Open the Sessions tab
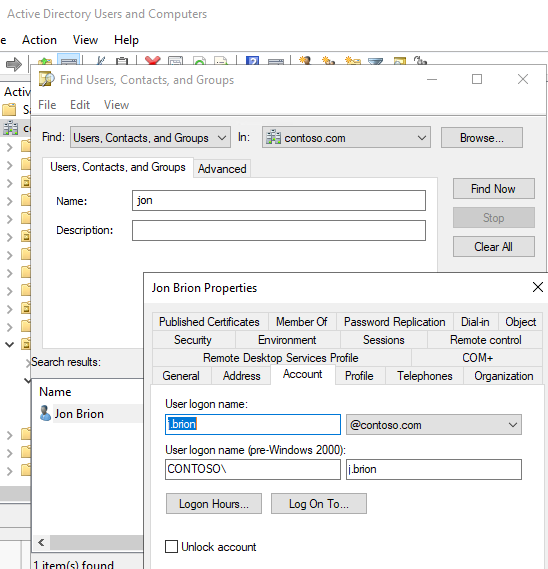 click(x=384, y=340)
